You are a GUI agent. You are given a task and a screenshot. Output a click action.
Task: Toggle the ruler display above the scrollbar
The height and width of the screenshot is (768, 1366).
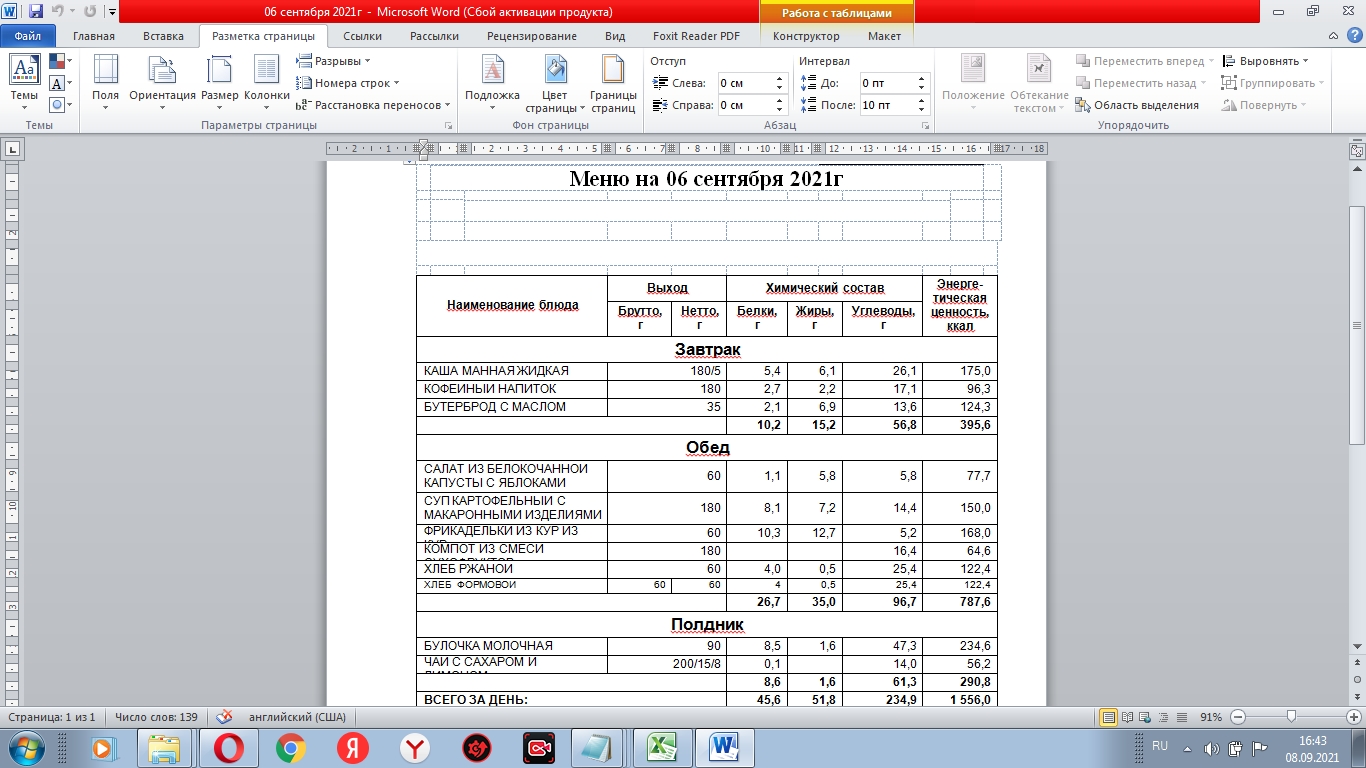click(x=1357, y=151)
